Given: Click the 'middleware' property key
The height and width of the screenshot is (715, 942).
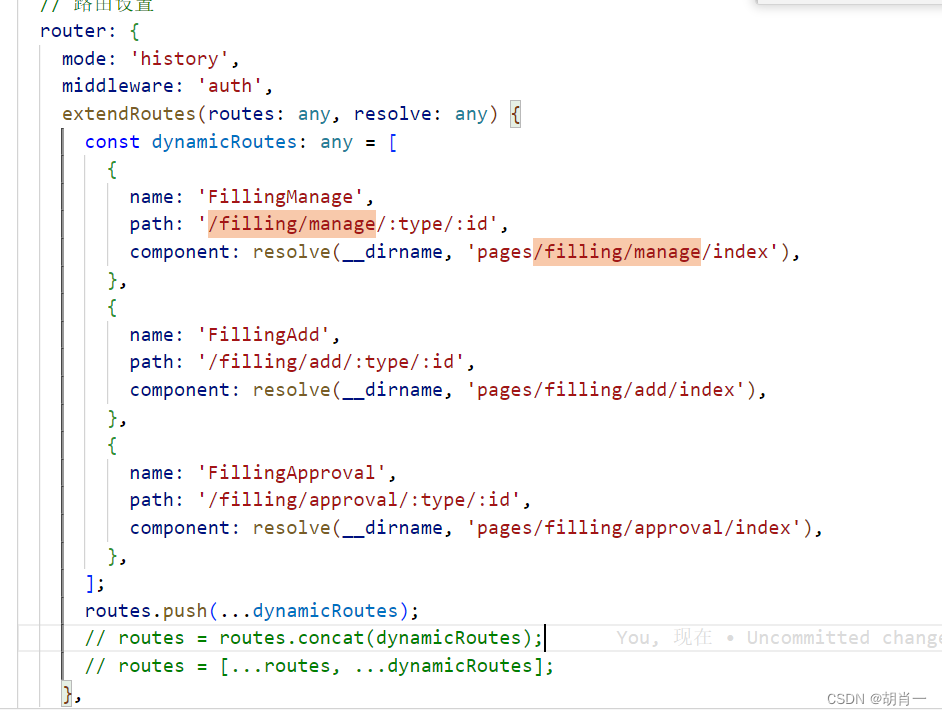Looking at the screenshot, I should click(x=118, y=86).
